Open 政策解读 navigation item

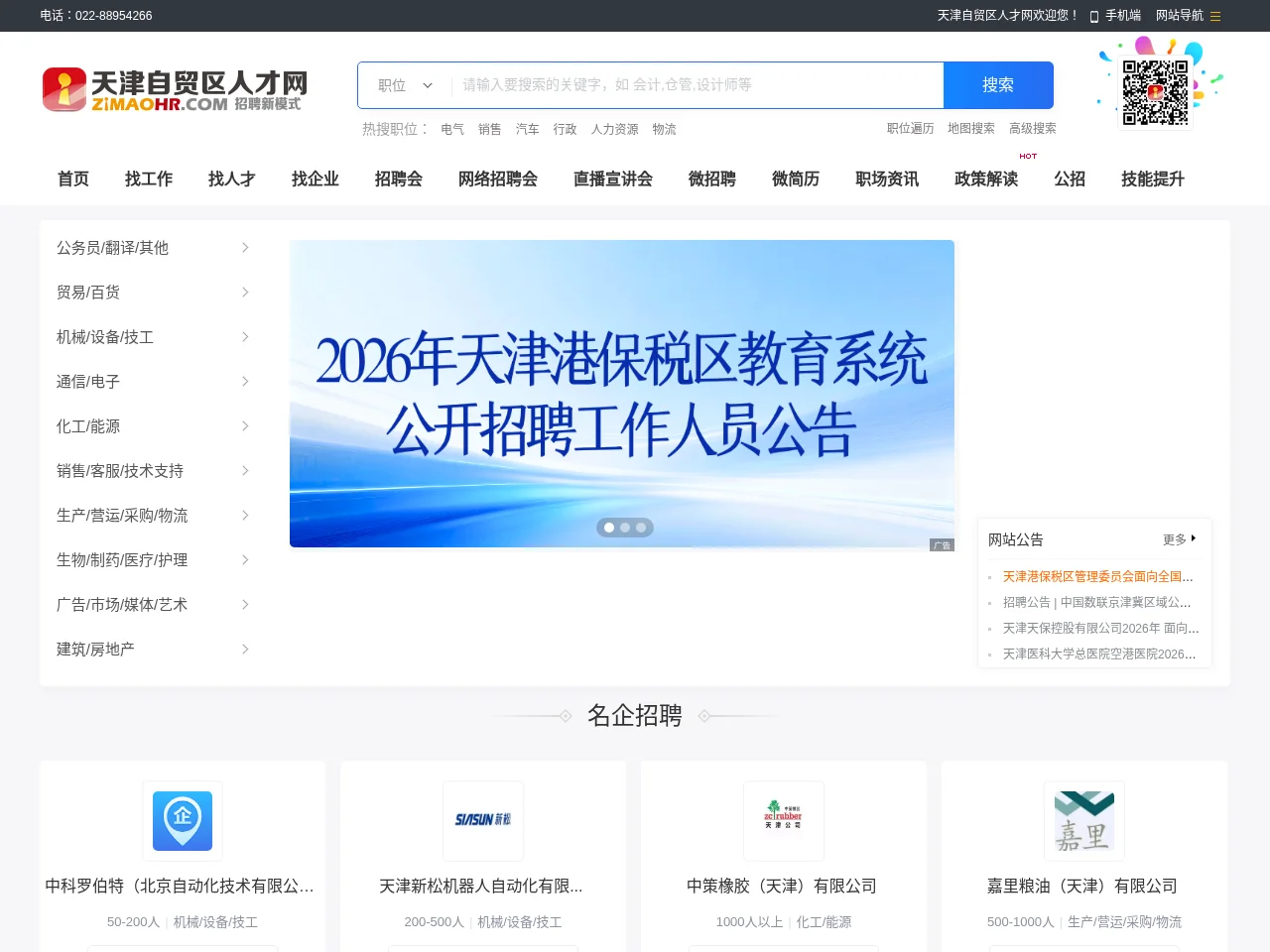click(986, 179)
